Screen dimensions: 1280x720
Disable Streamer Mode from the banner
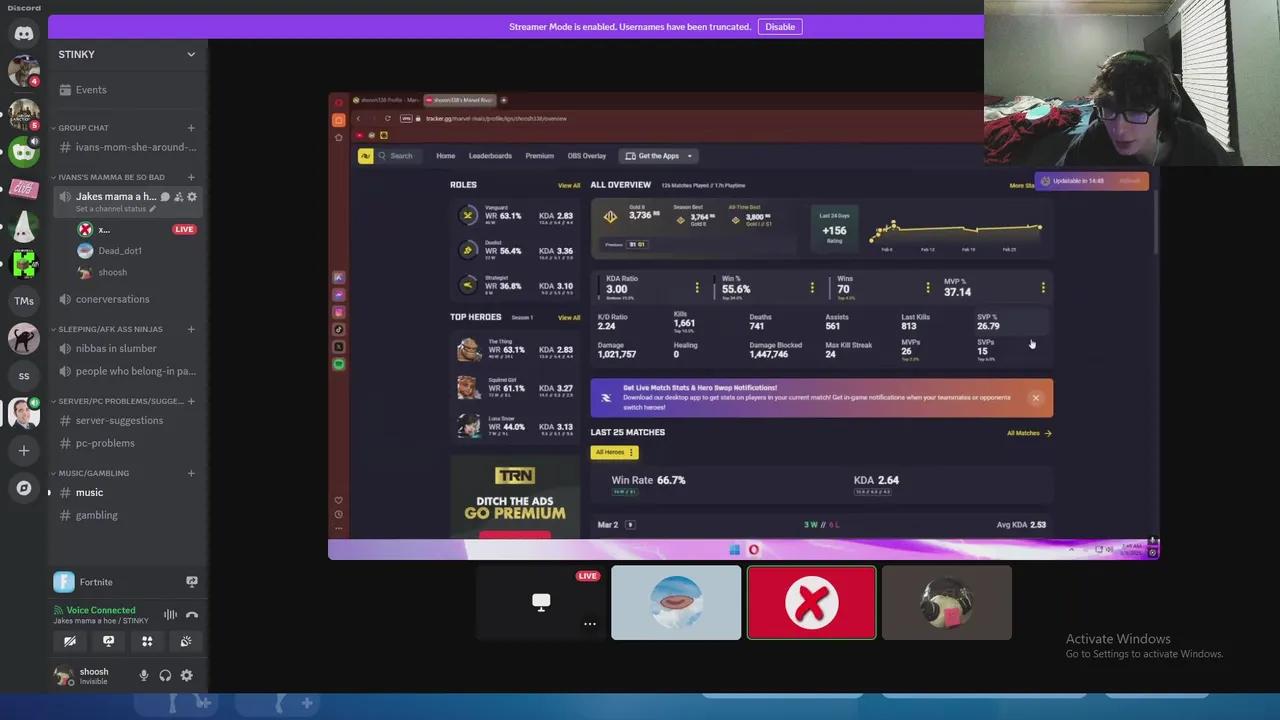[x=780, y=27]
